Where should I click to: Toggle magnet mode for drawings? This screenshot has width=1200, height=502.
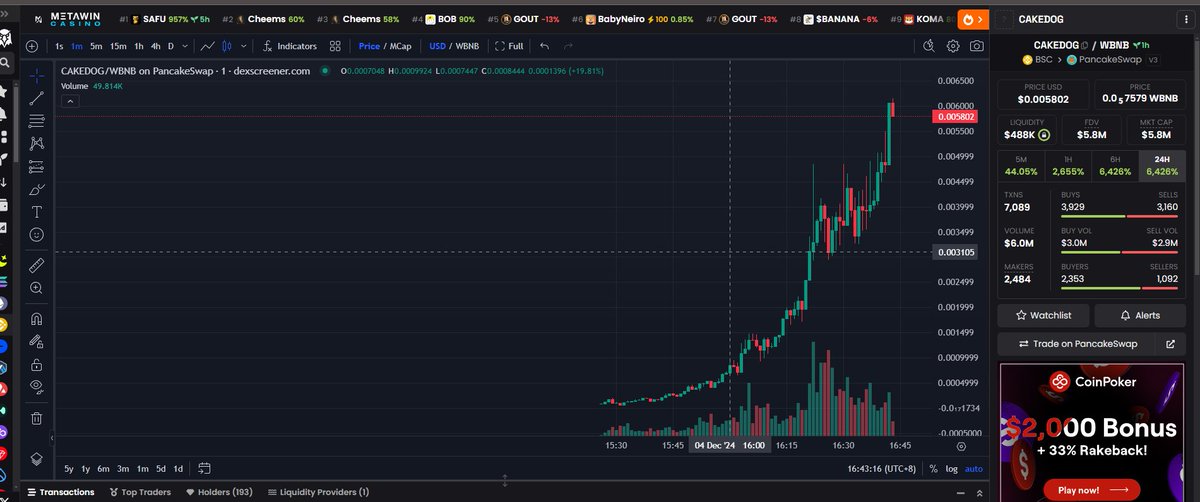pos(37,319)
